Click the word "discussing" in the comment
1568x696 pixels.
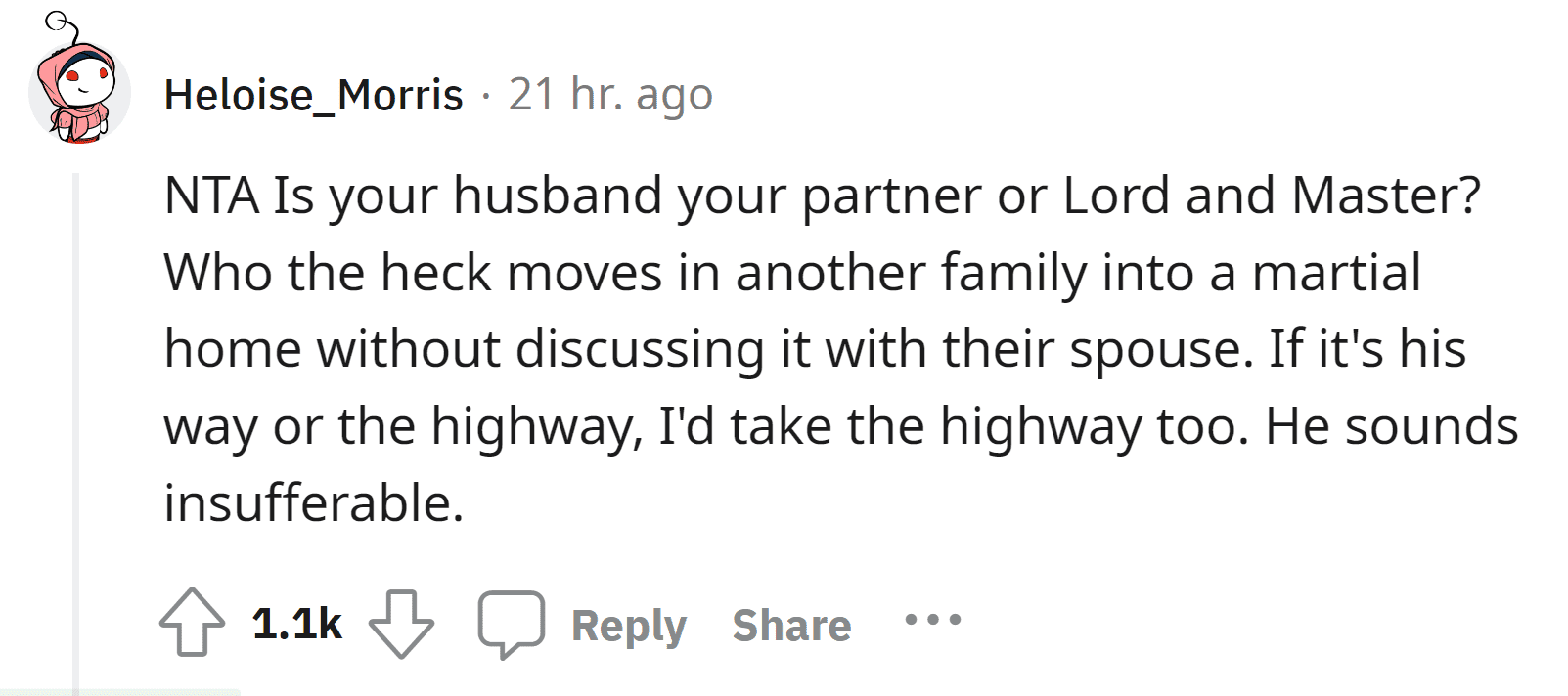click(x=640, y=349)
